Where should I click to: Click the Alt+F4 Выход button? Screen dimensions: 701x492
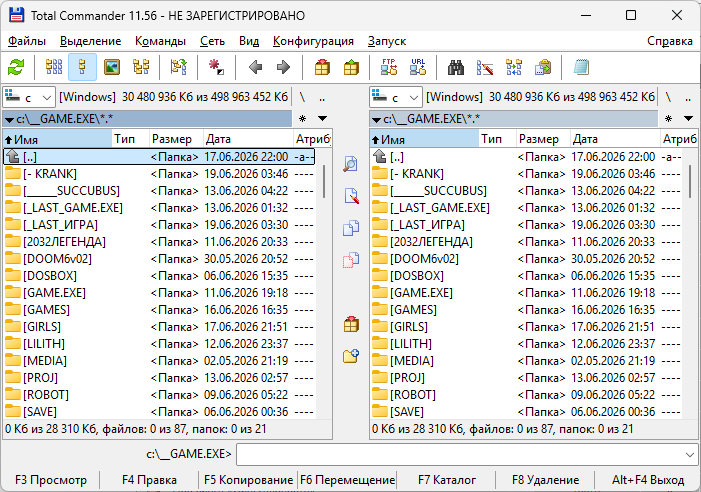click(x=647, y=480)
